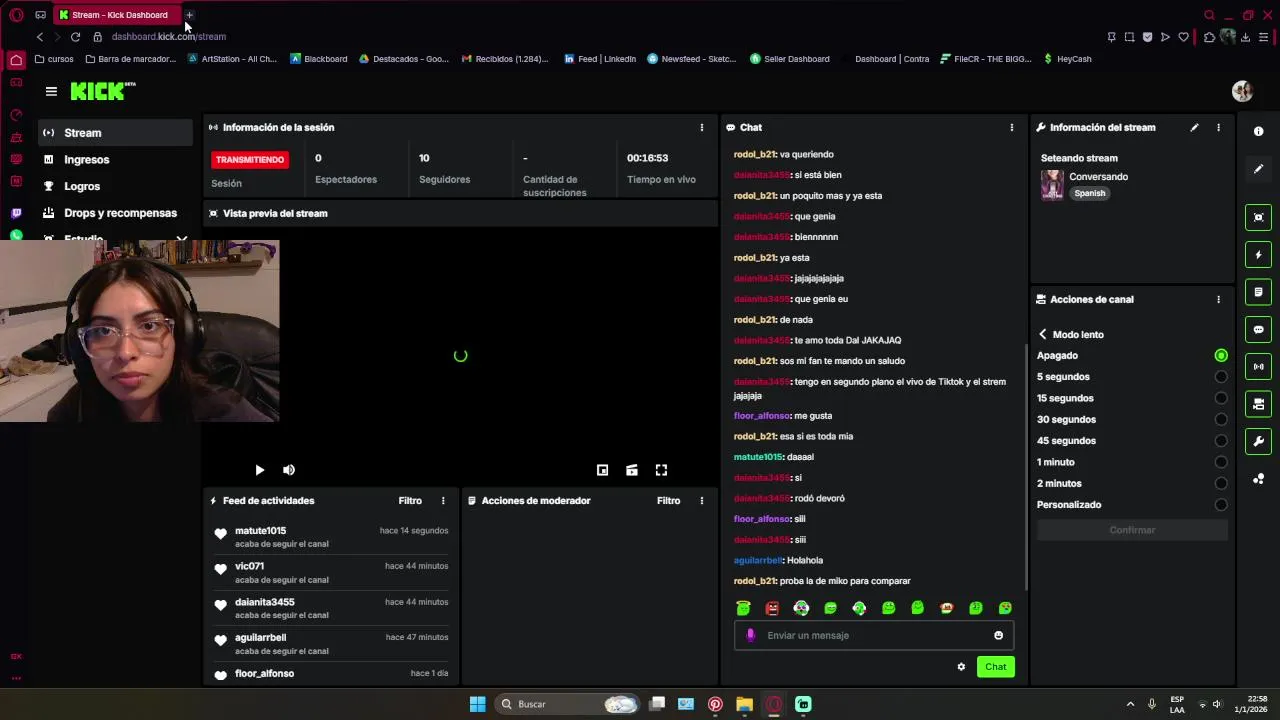Send the message with the green Chat button
The width and height of the screenshot is (1280, 720).
tap(995, 667)
